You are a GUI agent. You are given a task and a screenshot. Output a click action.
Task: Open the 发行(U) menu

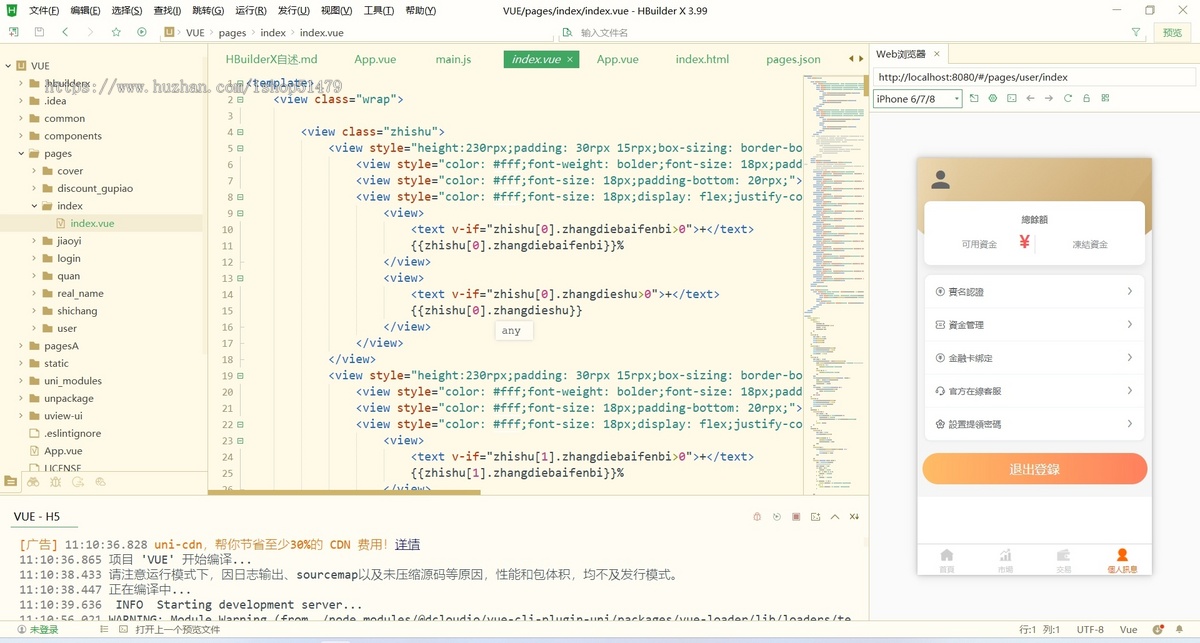(x=293, y=10)
